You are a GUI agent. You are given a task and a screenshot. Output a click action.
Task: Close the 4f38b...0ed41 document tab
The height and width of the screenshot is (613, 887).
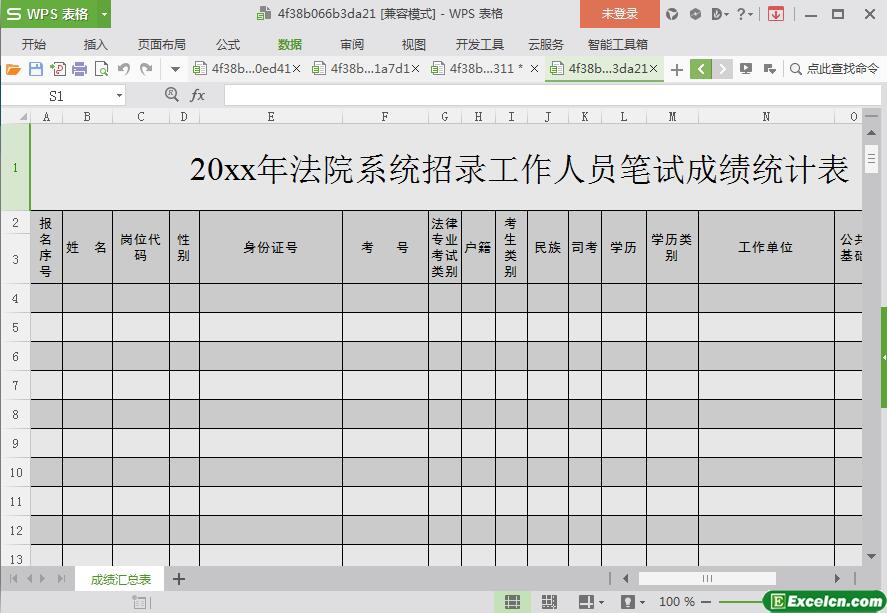pos(296,69)
